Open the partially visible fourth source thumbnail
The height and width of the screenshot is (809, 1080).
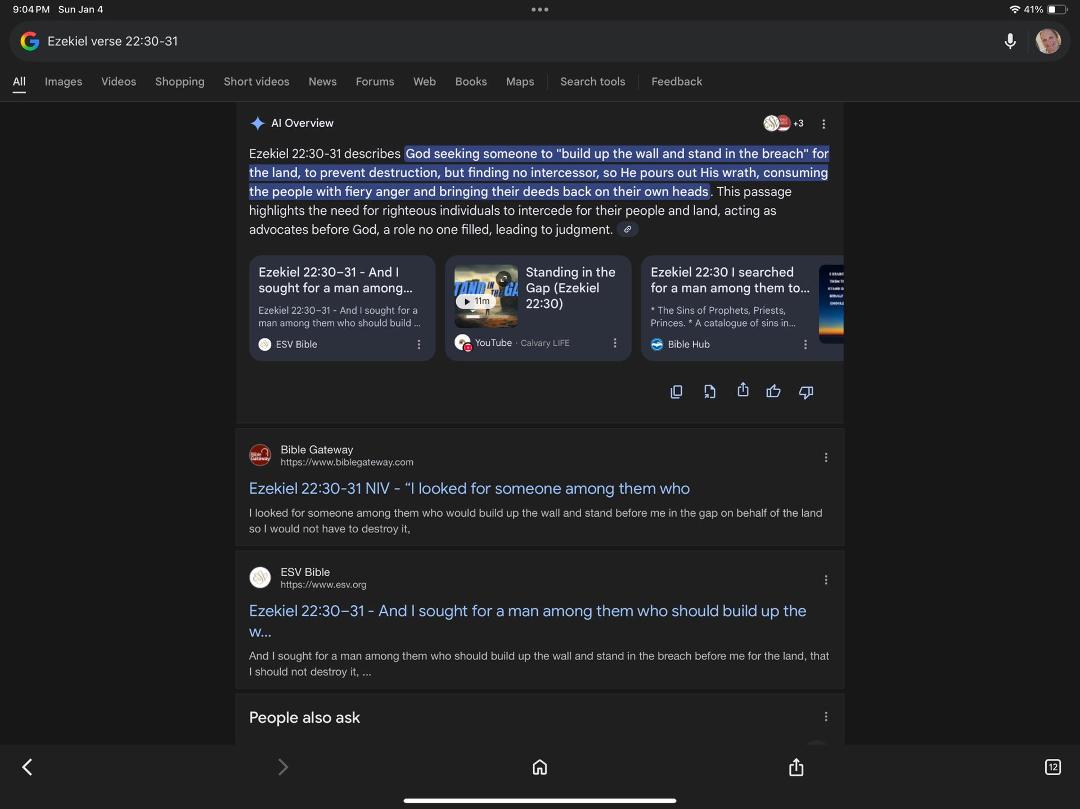831,304
